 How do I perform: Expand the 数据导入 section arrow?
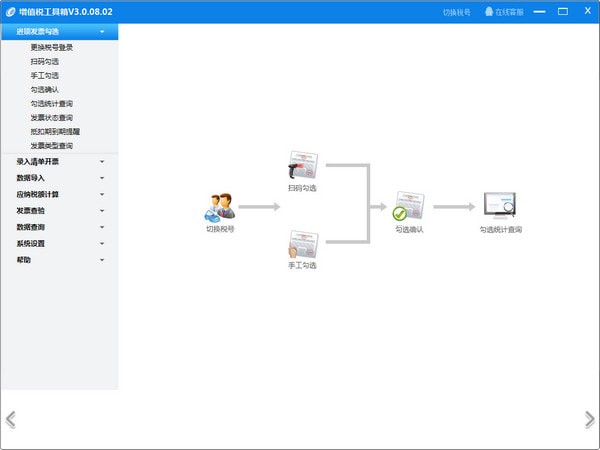point(102,178)
